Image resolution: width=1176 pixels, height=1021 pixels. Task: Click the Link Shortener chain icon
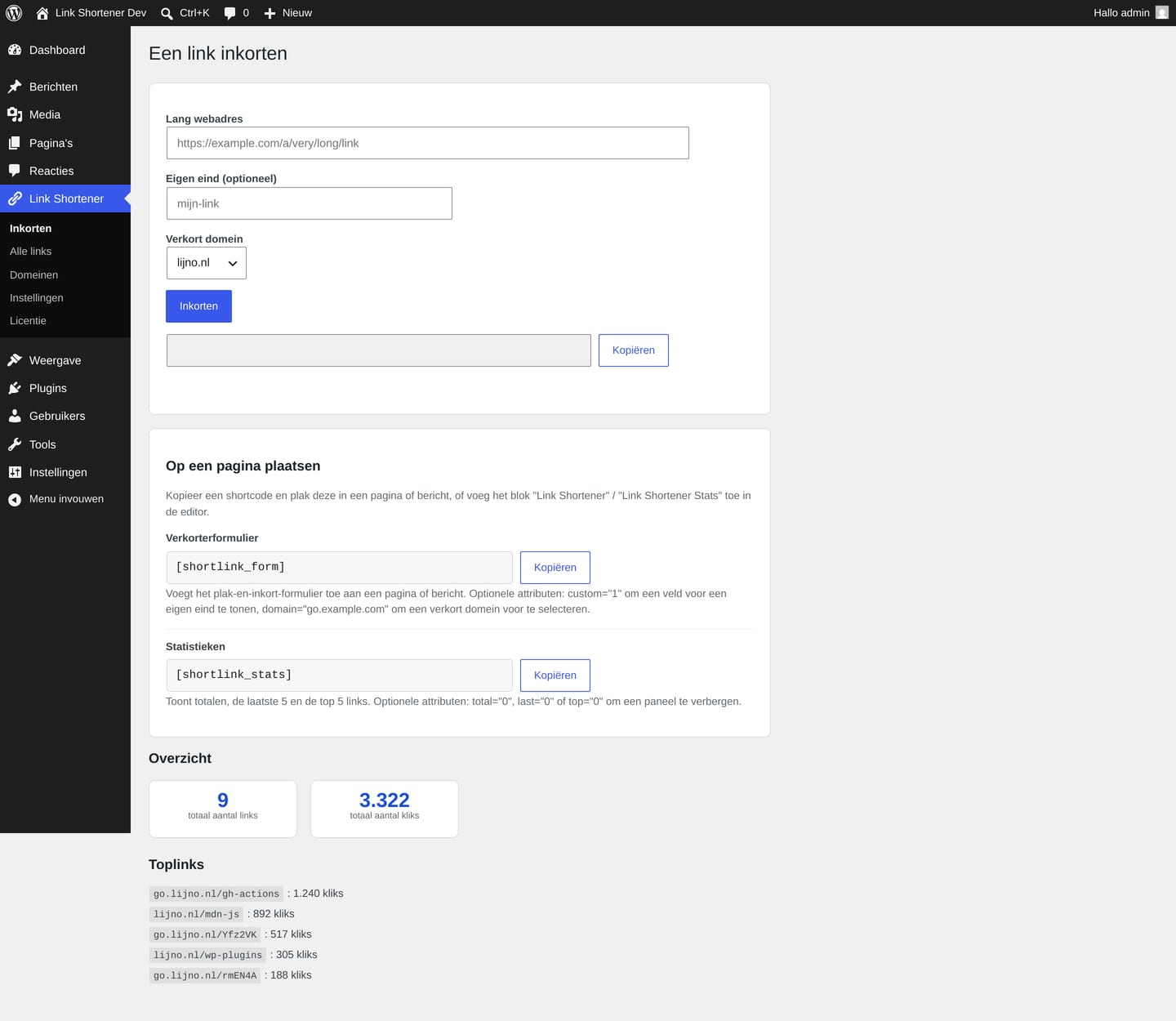coord(15,198)
